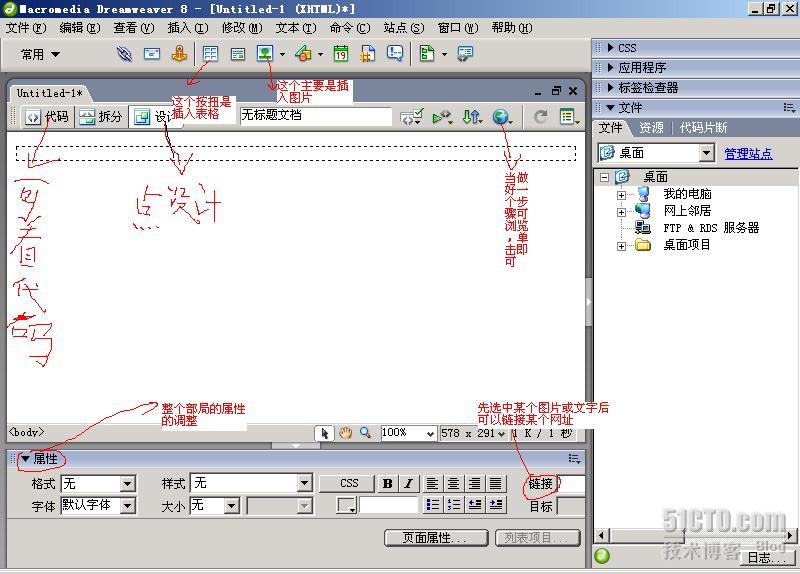The height and width of the screenshot is (574, 800).
Task: Insert a Date with calendar icon
Action: tap(341, 54)
